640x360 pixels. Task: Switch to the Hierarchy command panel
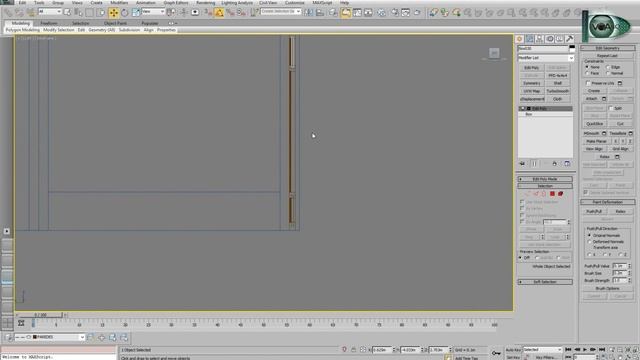pyautogui.click(x=540, y=39)
